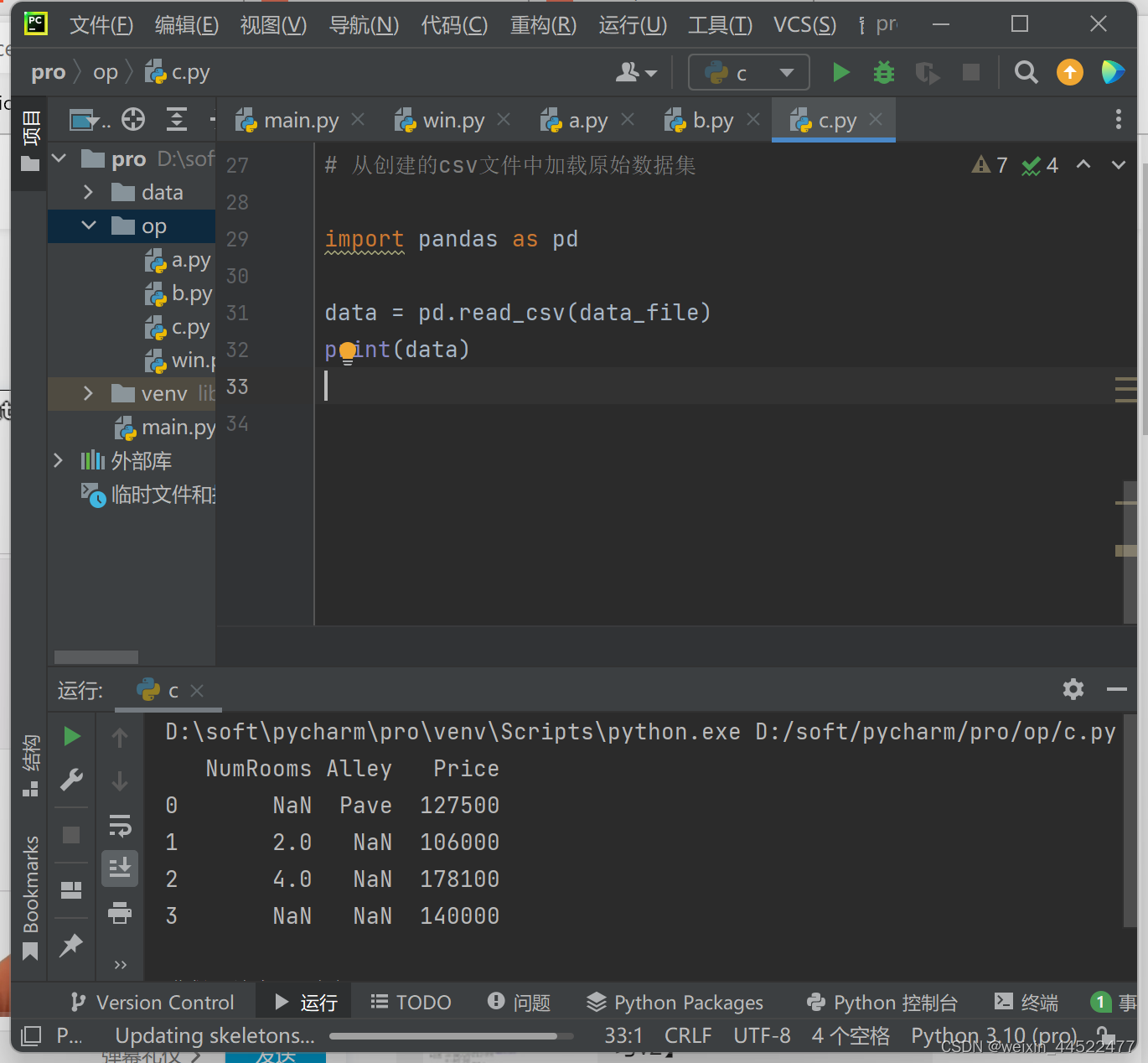
Task: Open the VCS(S) menu
Action: pos(804,25)
